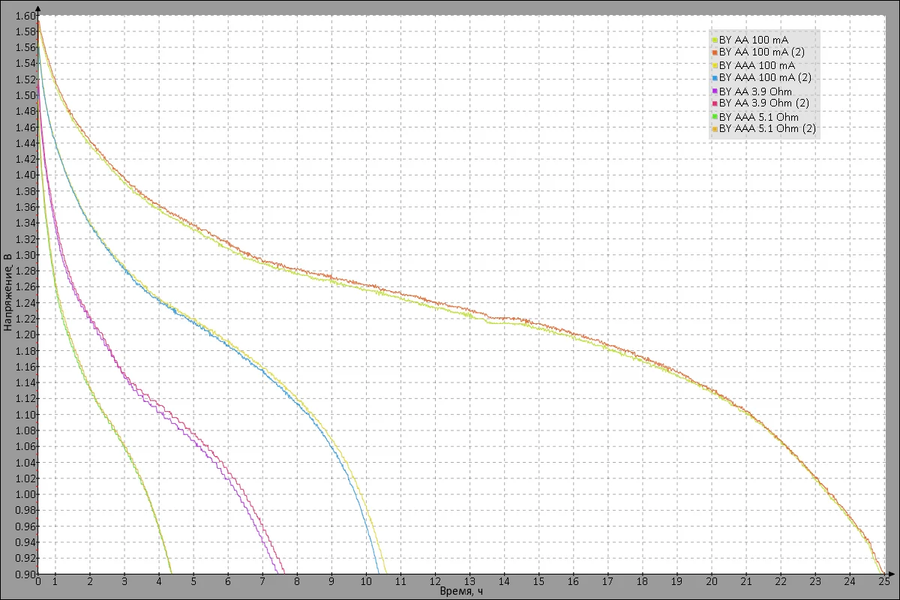Click the 1.40 label on voltage axis
The width and height of the screenshot is (900, 600).
(x=25, y=176)
